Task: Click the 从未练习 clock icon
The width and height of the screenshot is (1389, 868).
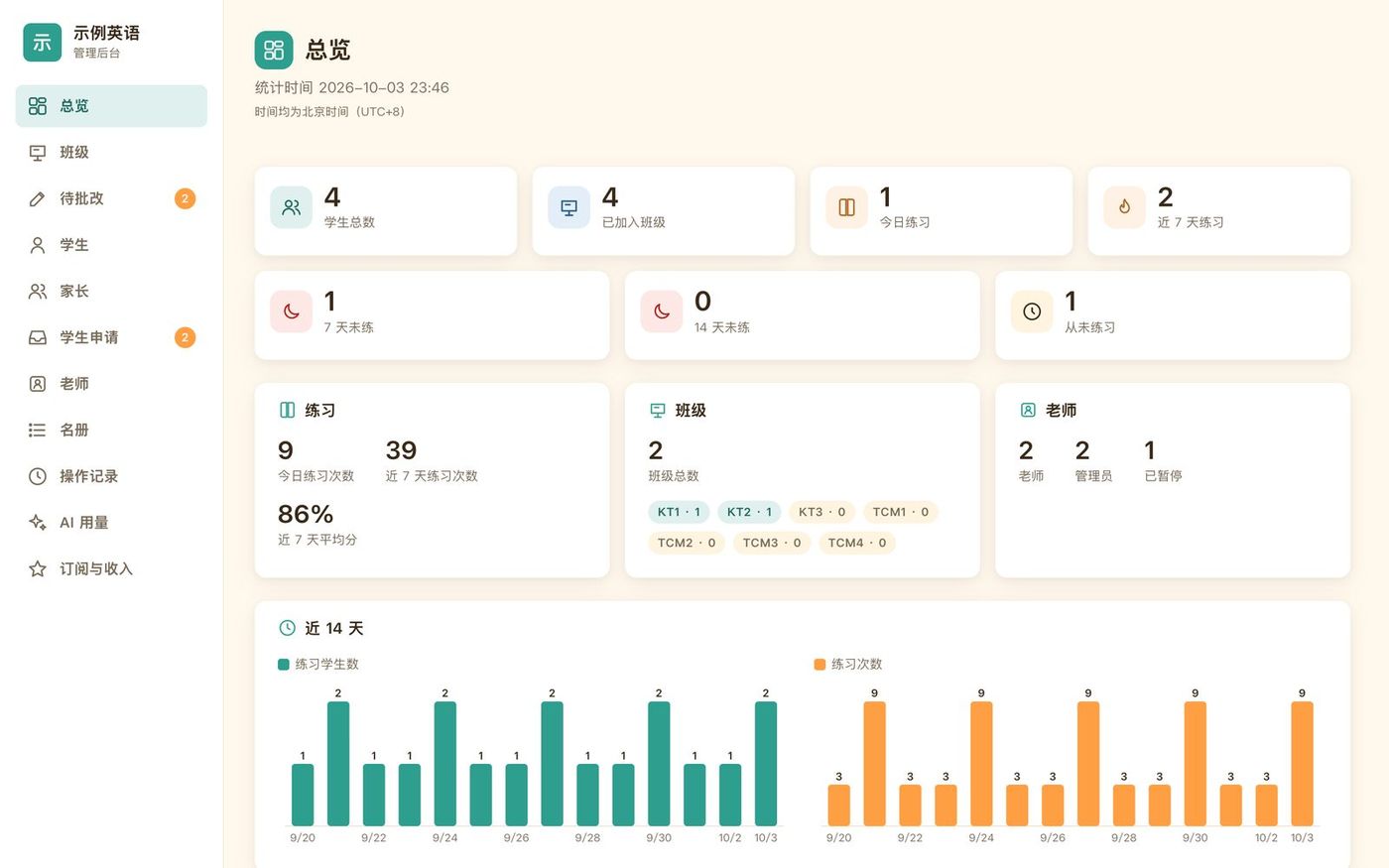Action: pos(1032,311)
